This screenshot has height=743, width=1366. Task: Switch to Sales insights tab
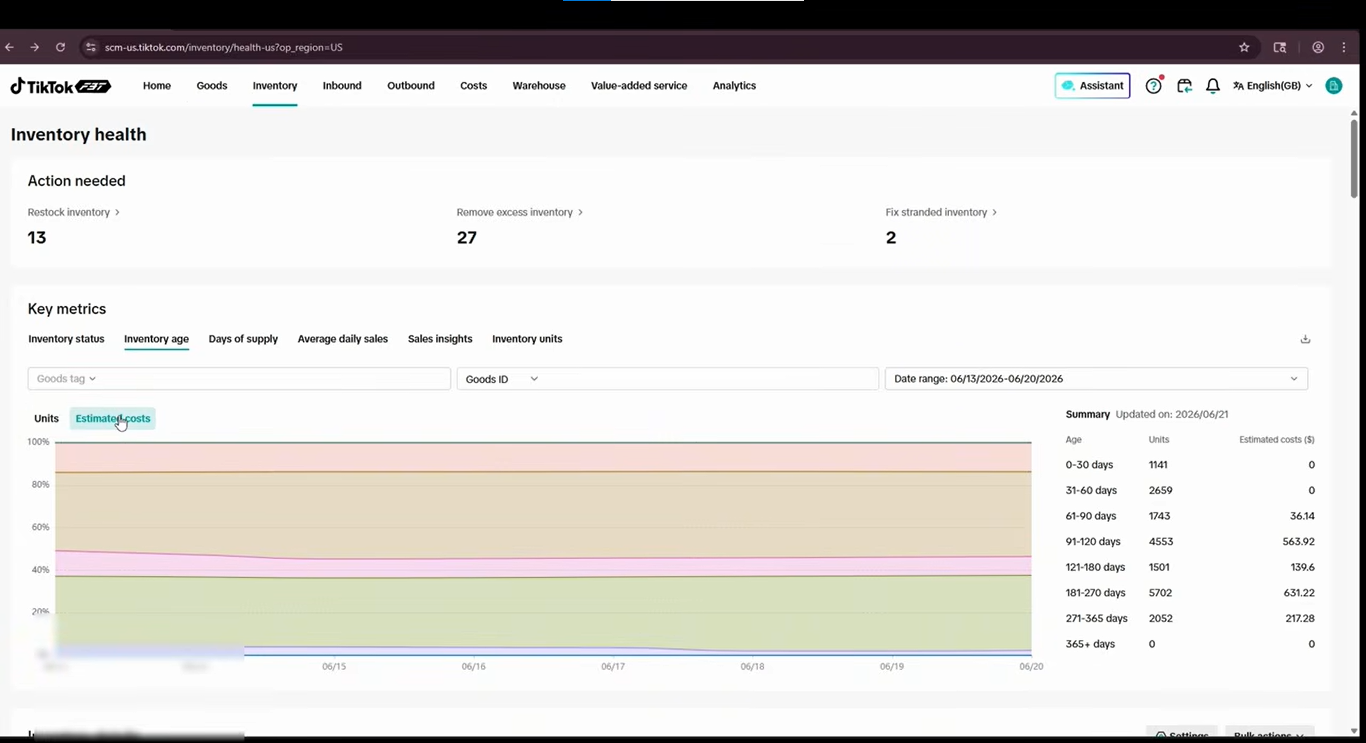440,339
